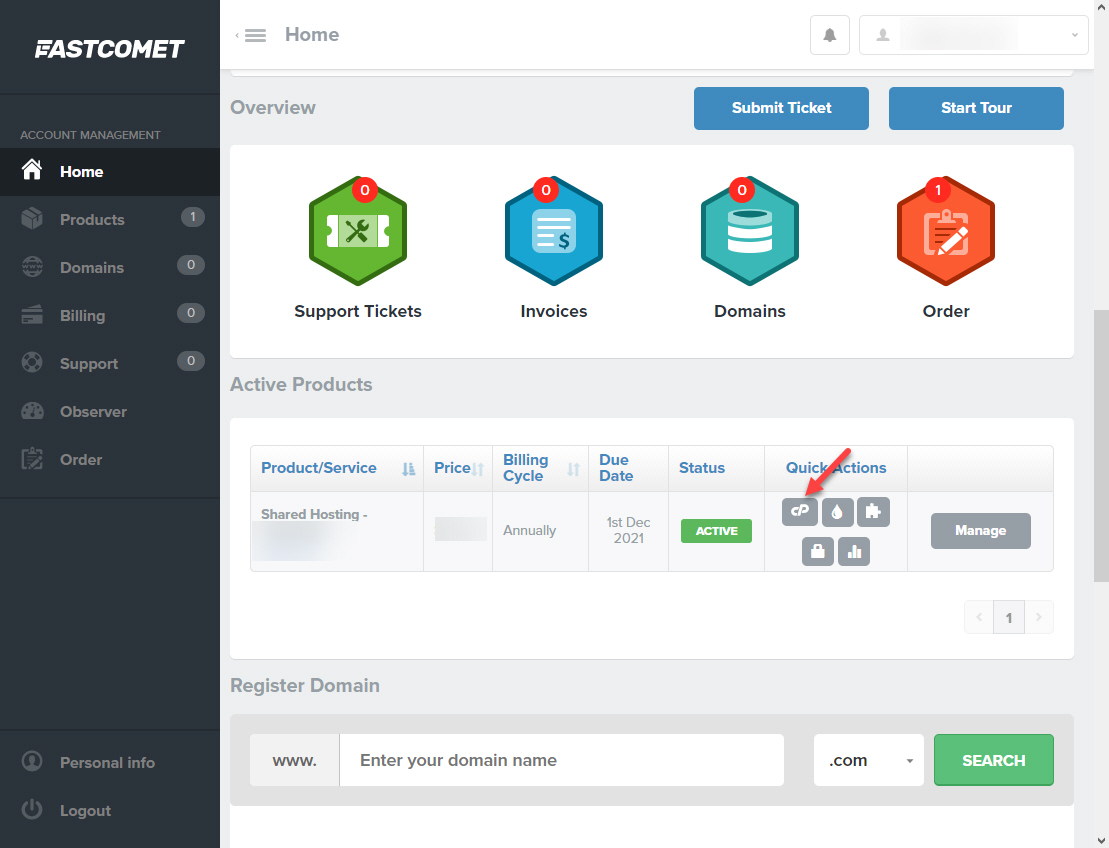Click the ACTIVE status badge
The width and height of the screenshot is (1109, 848).
click(716, 531)
